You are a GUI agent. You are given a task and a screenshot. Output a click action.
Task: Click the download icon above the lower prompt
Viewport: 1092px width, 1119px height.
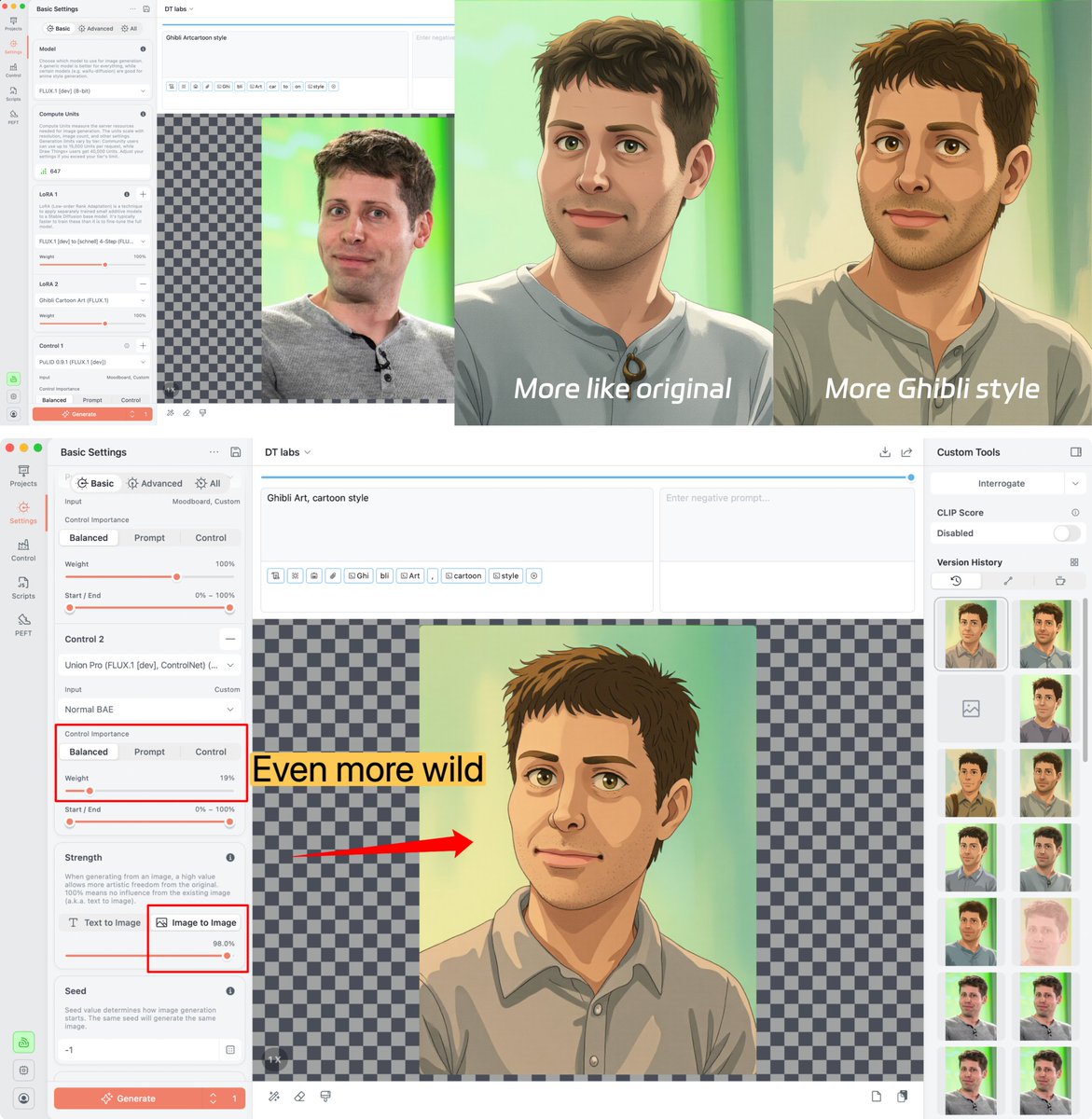click(885, 452)
